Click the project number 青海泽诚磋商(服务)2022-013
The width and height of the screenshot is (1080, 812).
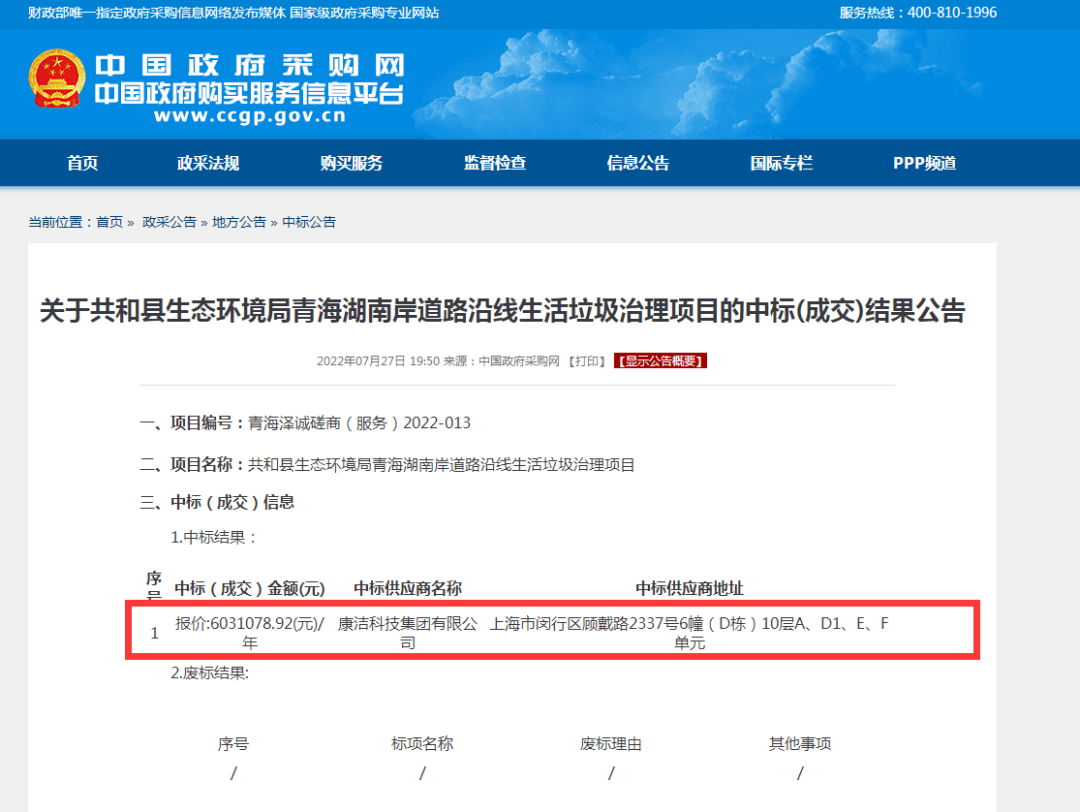click(x=359, y=423)
